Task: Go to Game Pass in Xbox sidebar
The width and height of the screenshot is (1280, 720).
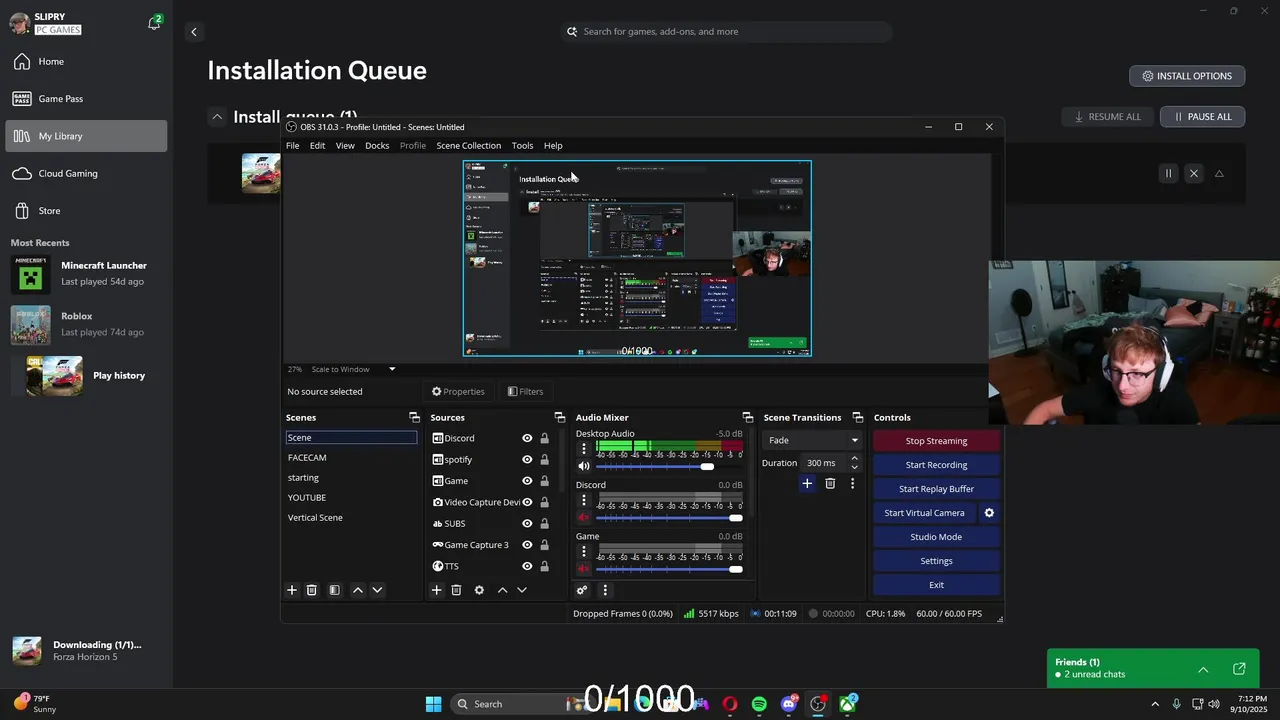Action: (x=86, y=98)
